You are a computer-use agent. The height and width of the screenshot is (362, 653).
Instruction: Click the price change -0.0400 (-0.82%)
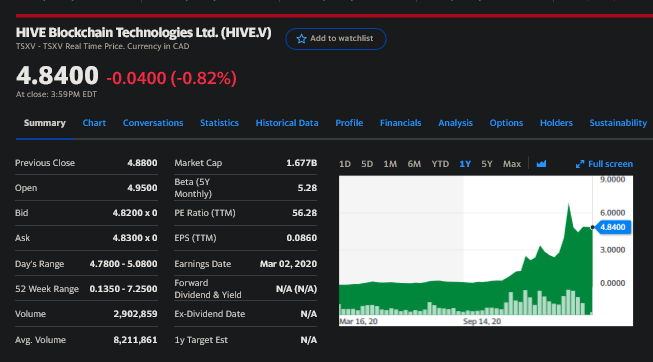[x=172, y=78]
